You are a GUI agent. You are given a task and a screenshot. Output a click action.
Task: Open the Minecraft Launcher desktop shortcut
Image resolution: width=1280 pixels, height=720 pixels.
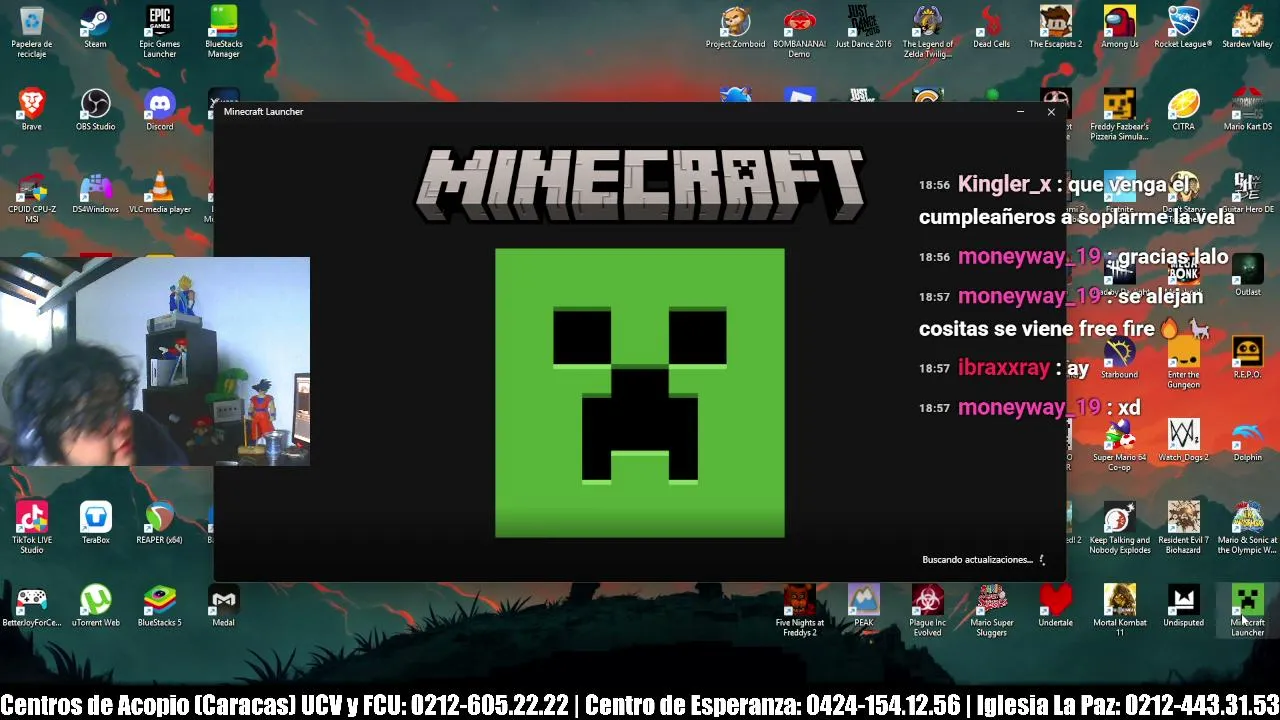coord(1247,611)
